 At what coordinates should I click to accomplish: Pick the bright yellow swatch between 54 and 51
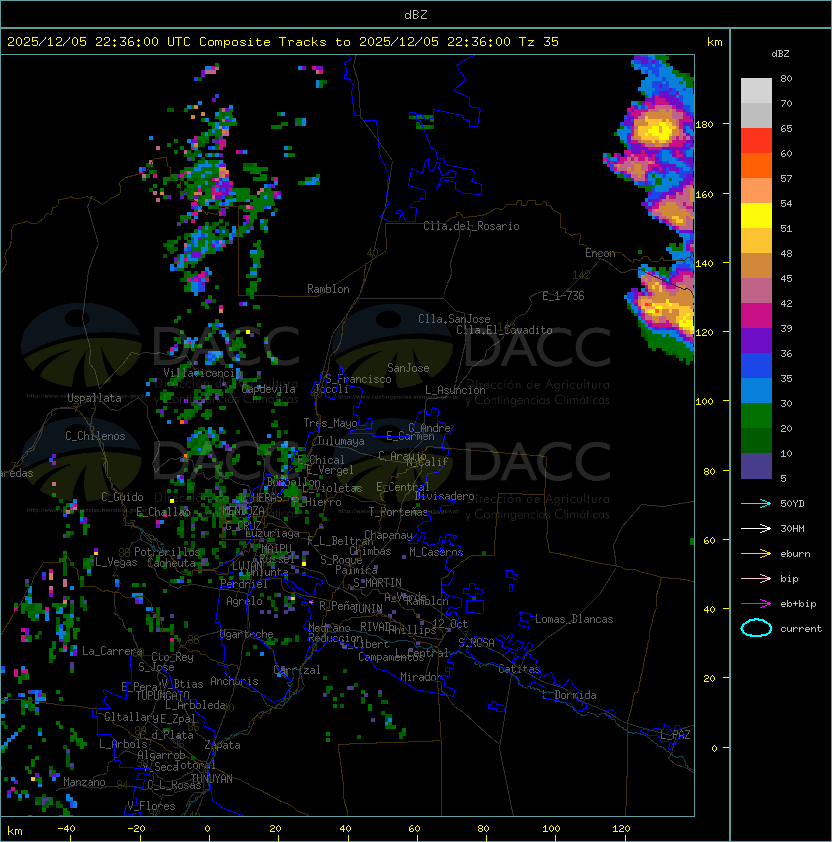tap(756, 216)
